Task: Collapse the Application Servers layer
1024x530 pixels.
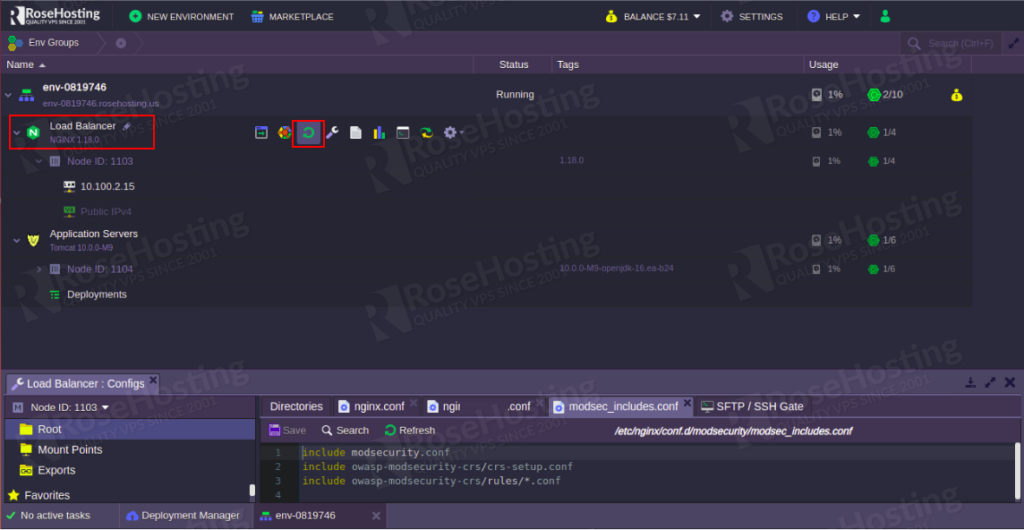Action: 17,241
